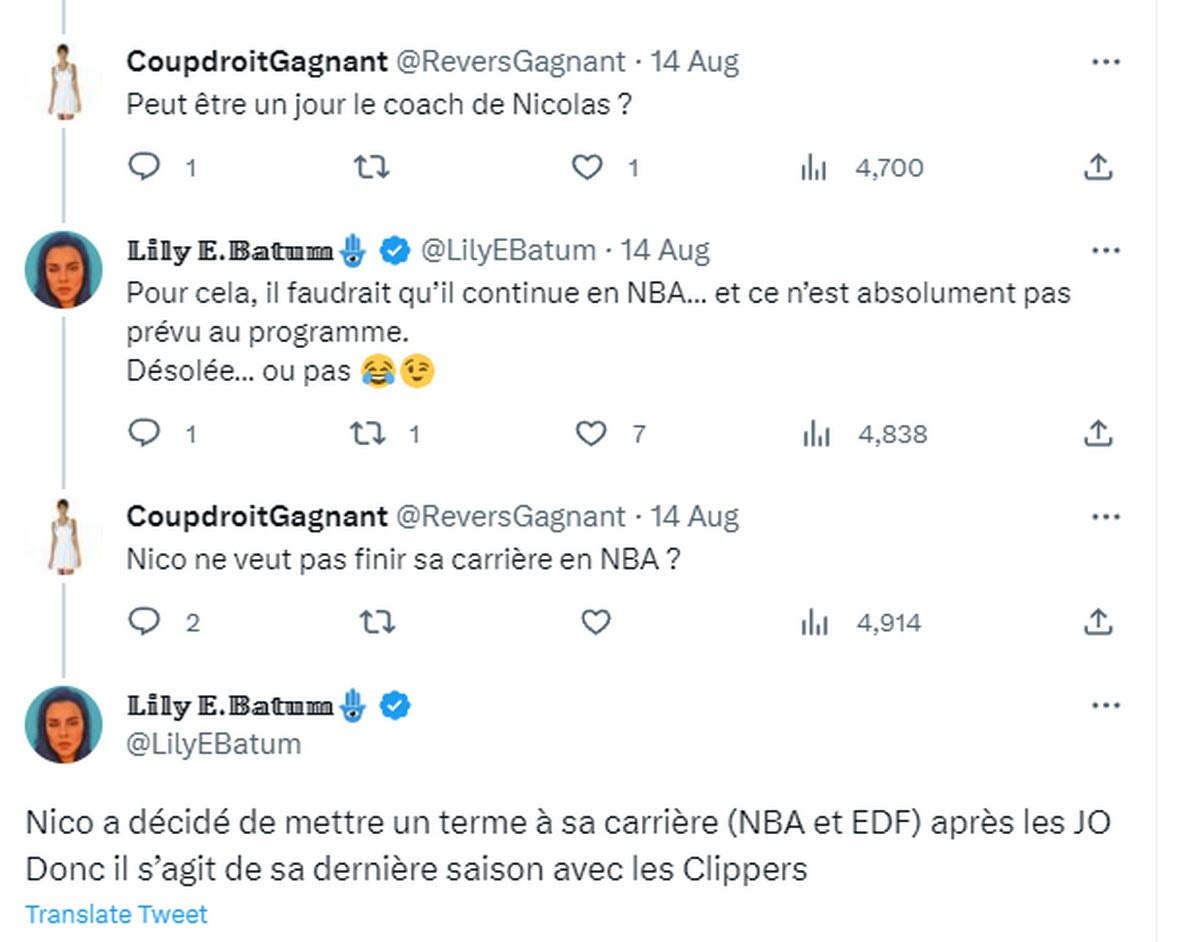This screenshot has width=1200, height=942.
Task: Retweet the "coach de Nicolas" tweet
Action: coord(372,168)
